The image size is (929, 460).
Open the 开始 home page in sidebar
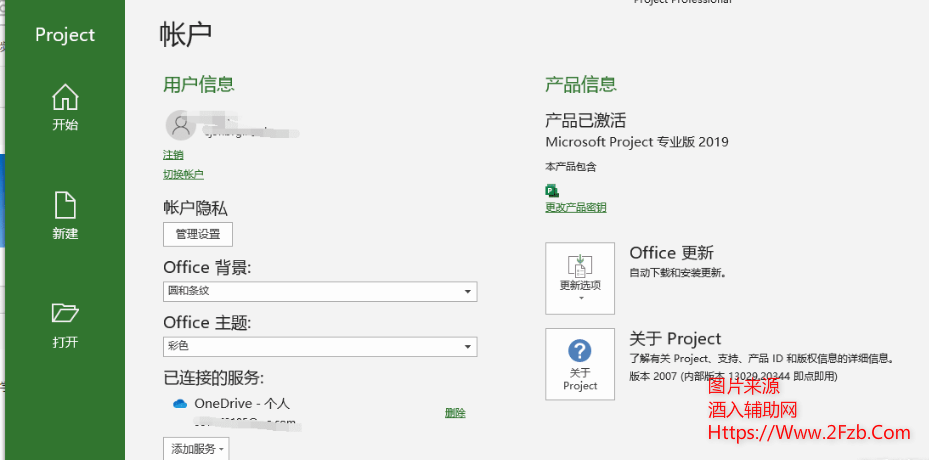(x=65, y=107)
